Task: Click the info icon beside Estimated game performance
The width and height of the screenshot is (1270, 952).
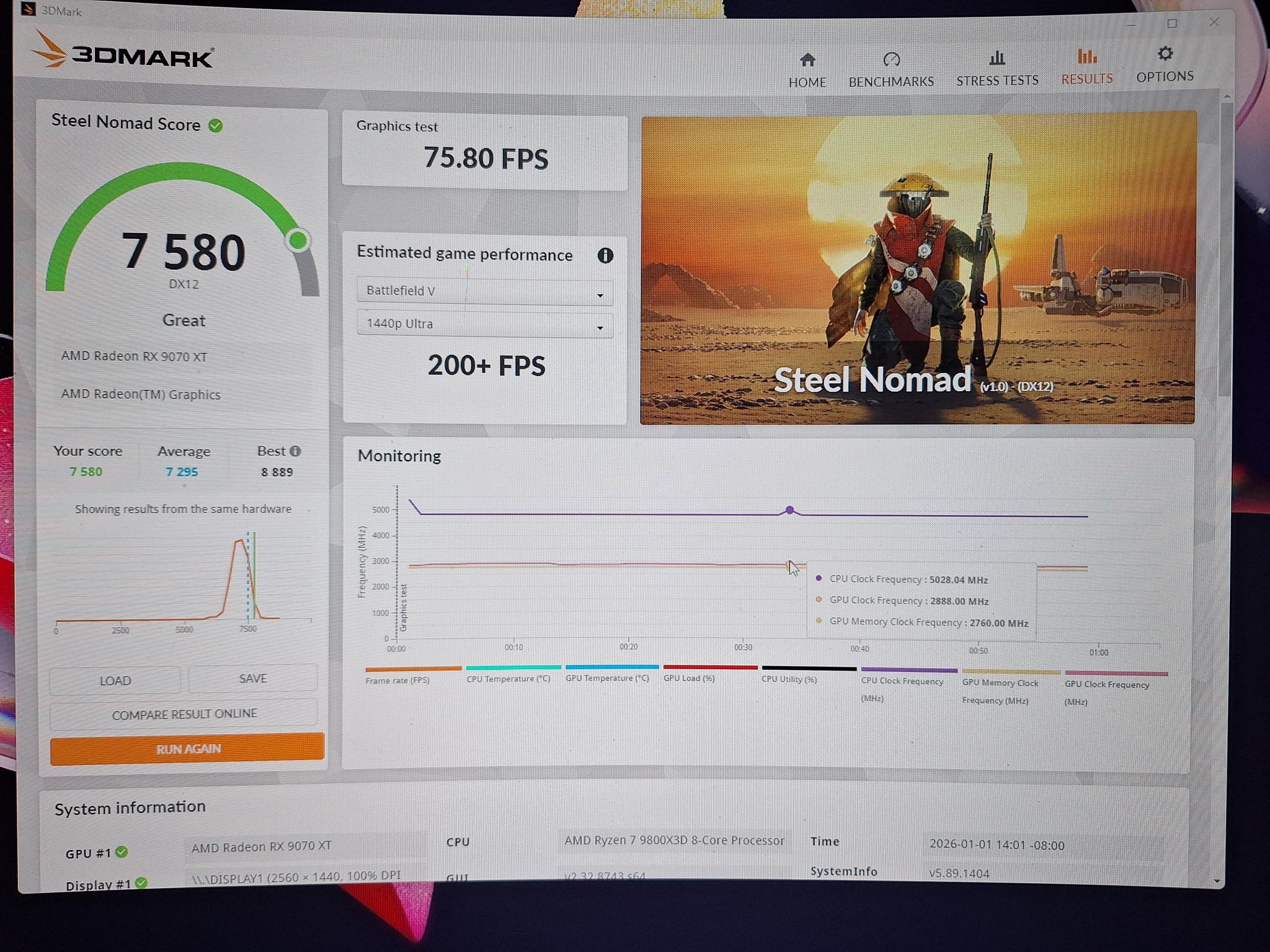Action: (605, 255)
